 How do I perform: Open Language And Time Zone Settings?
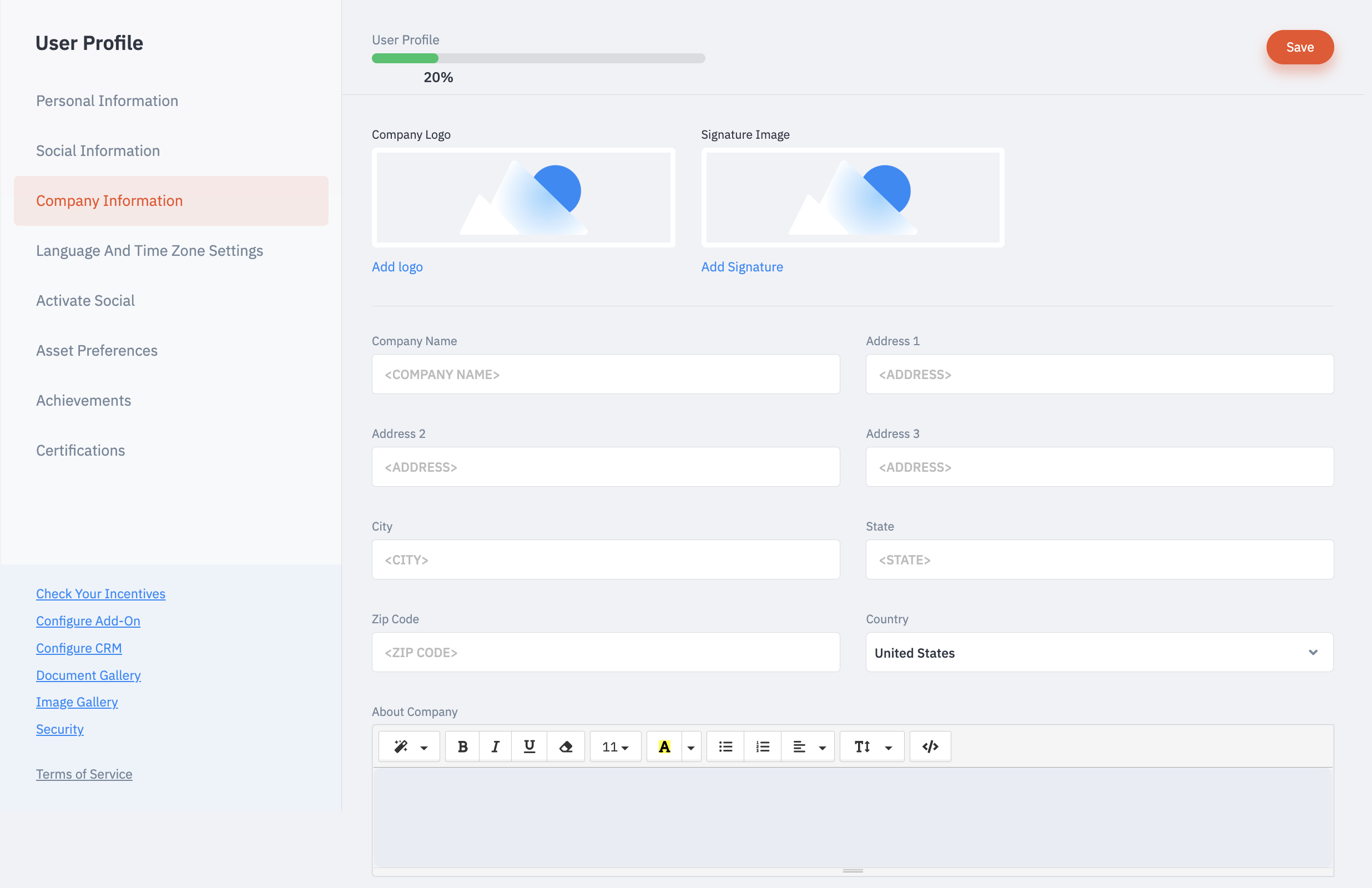click(x=149, y=251)
